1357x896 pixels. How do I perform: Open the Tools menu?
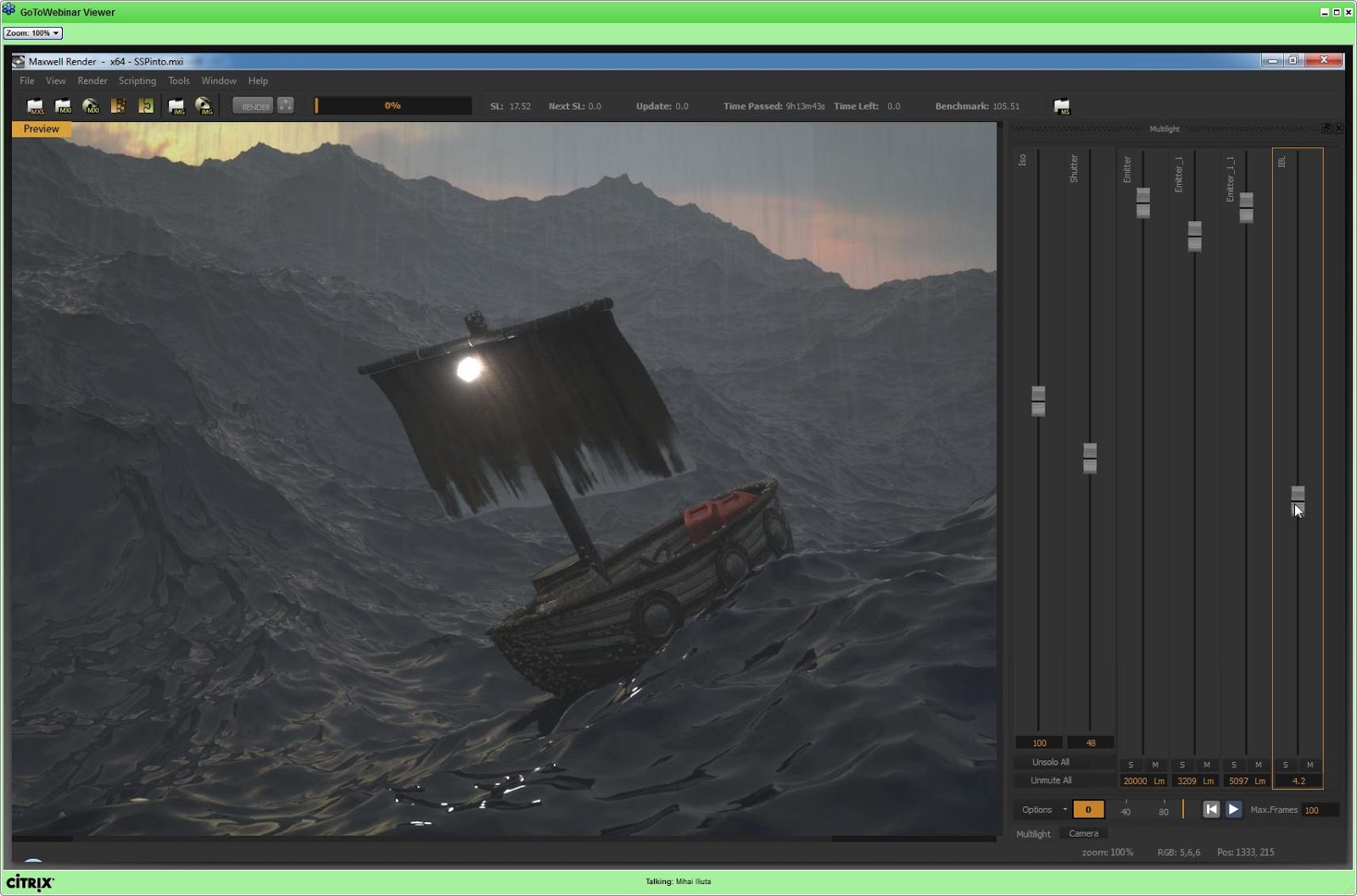tap(179, 81)
